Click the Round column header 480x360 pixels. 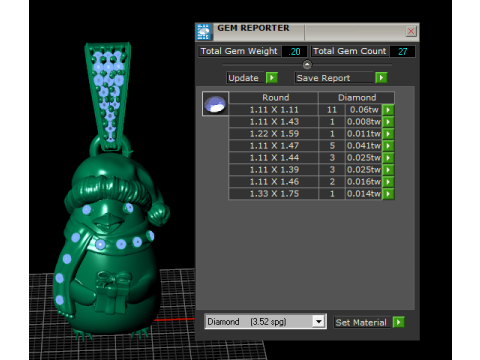[x=273, y=98]
